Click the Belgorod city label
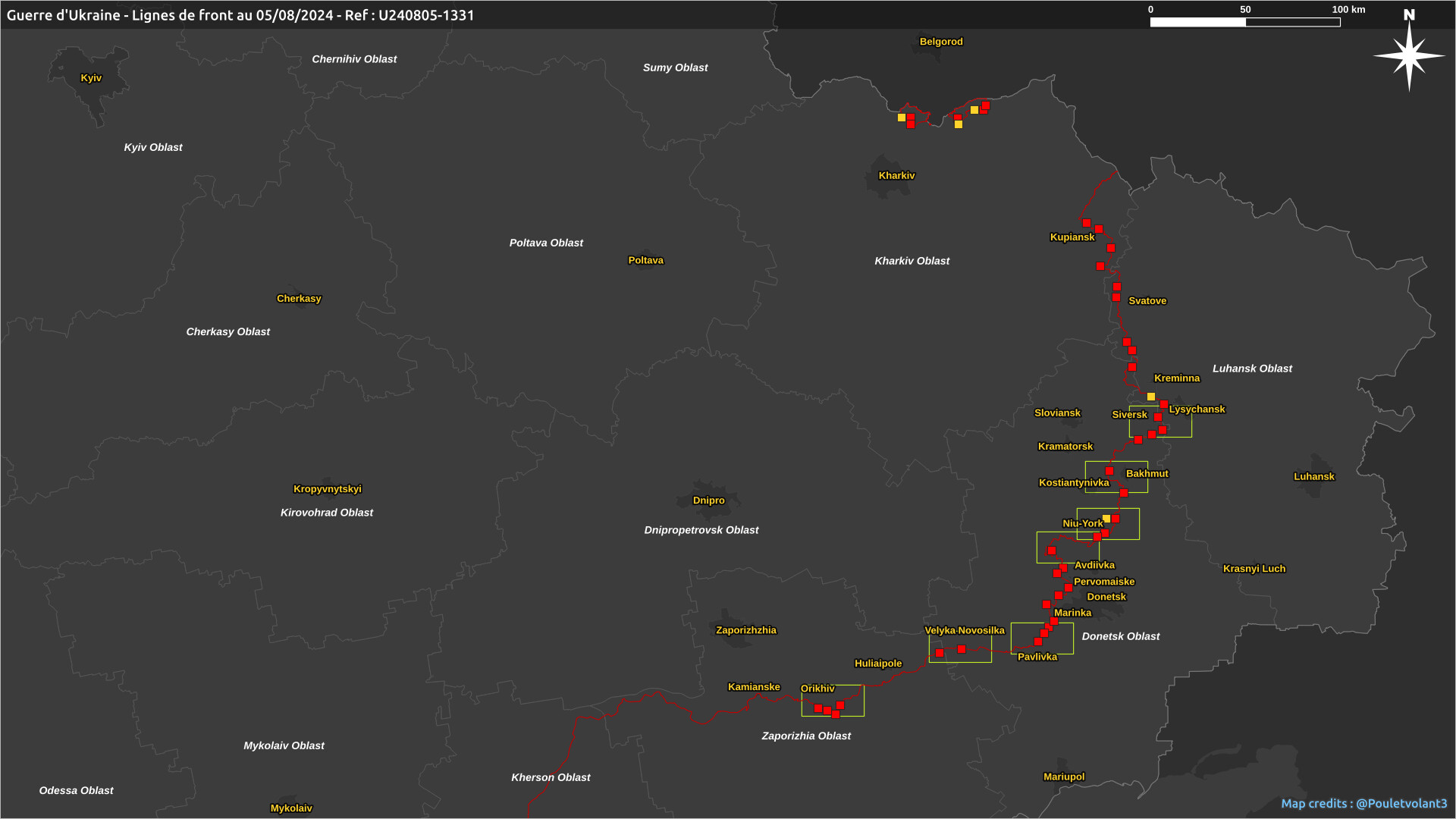Image resolution: width=1456 pixels, height=819 pixels. [940, 42]
